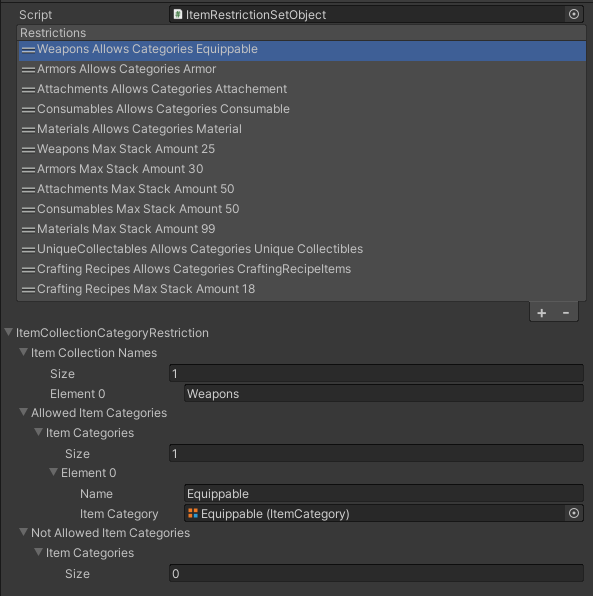
Task: Open object picker for Equippable Item Category
Action: (574, 514)
